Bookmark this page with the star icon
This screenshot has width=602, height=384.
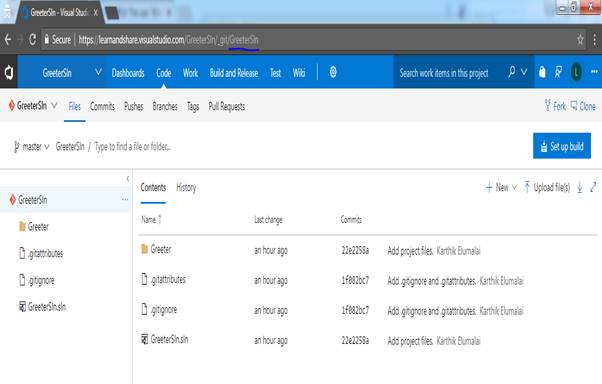tap(580, 40)
